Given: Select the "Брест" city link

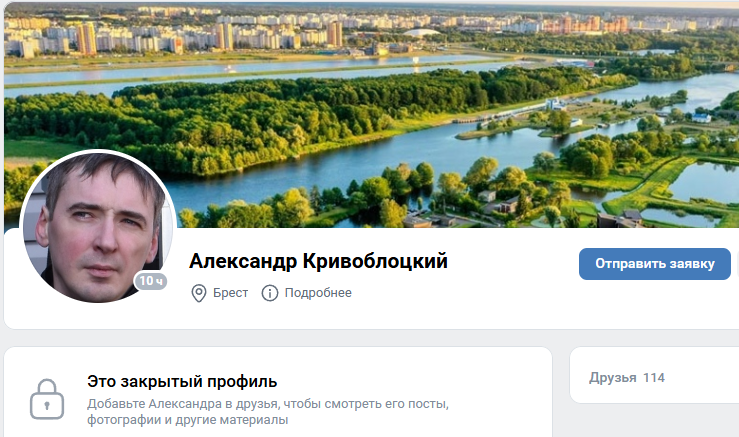Looking at the screenshot, I should pos(230,293).
